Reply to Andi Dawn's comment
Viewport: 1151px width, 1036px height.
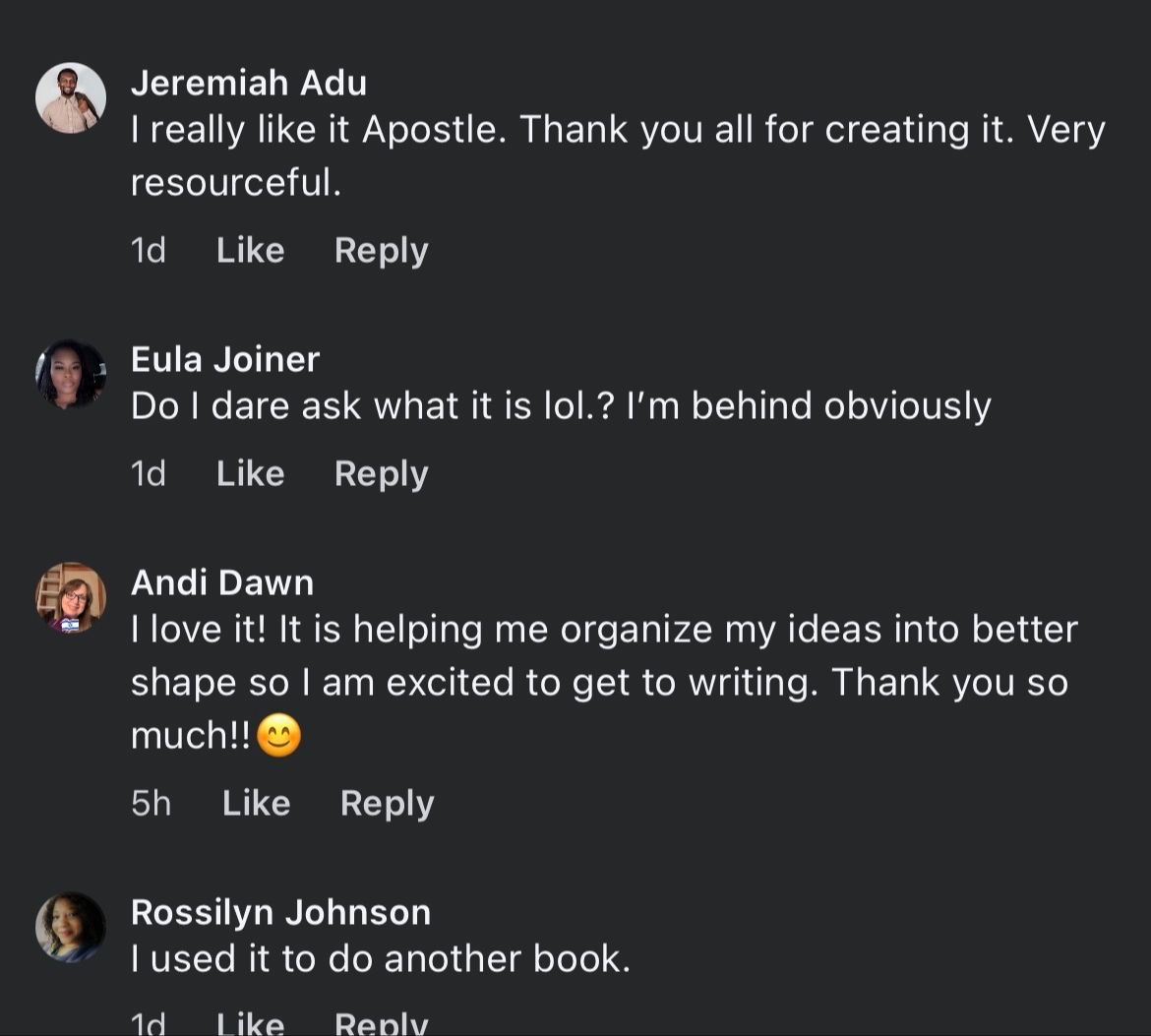387,803
